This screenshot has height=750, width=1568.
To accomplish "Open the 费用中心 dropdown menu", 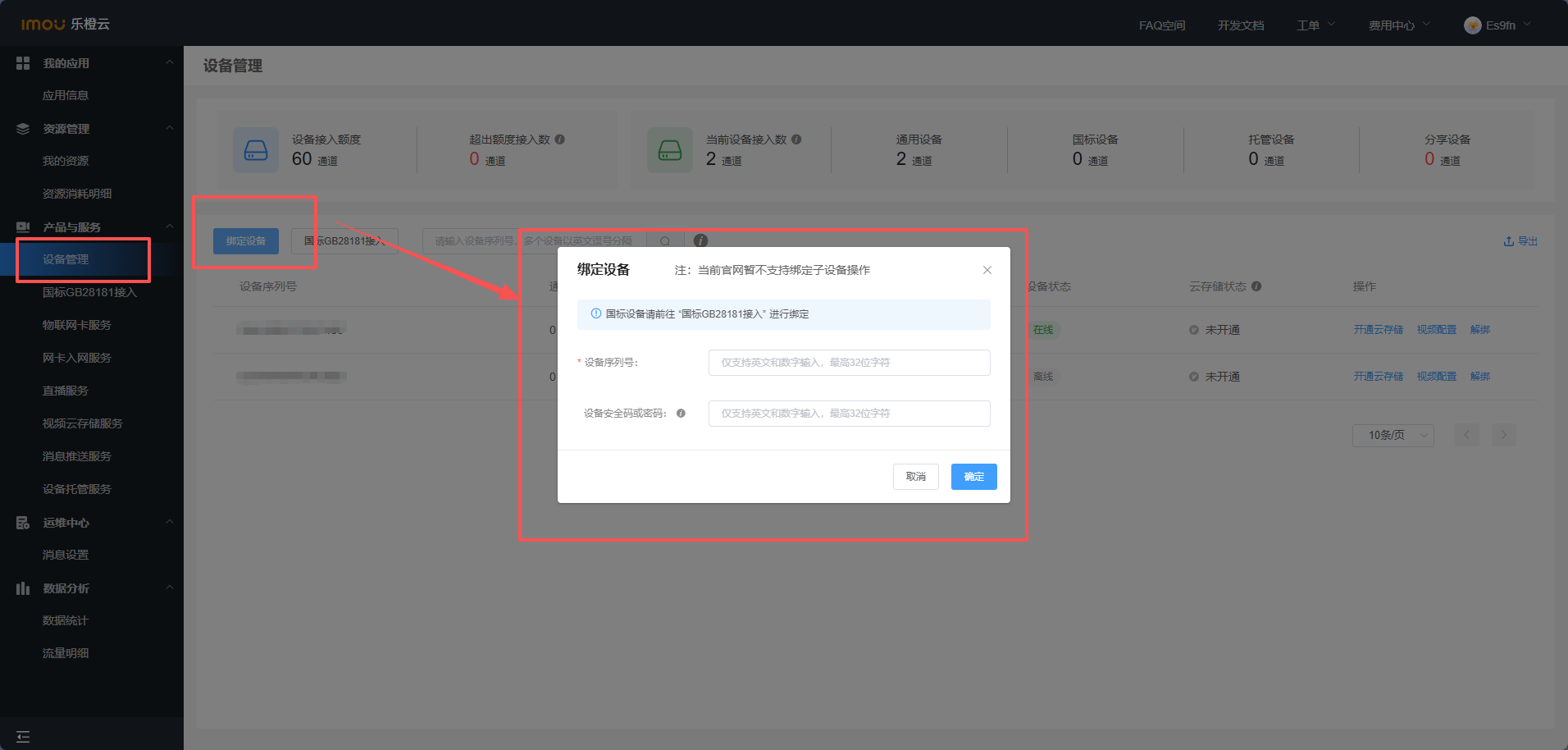I will tap(1399, 25).
